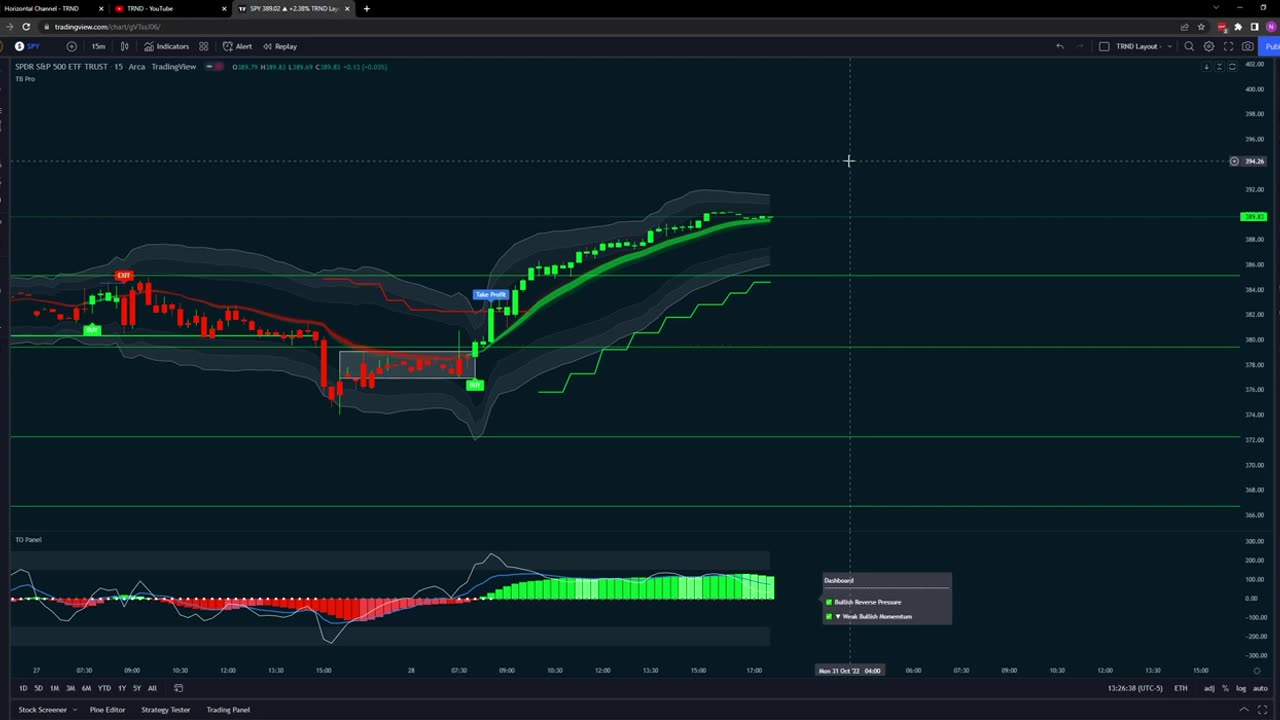Bookmark this page with star icon
The height and width of the screenshot is (720, 1280).
pos(1201,27)
